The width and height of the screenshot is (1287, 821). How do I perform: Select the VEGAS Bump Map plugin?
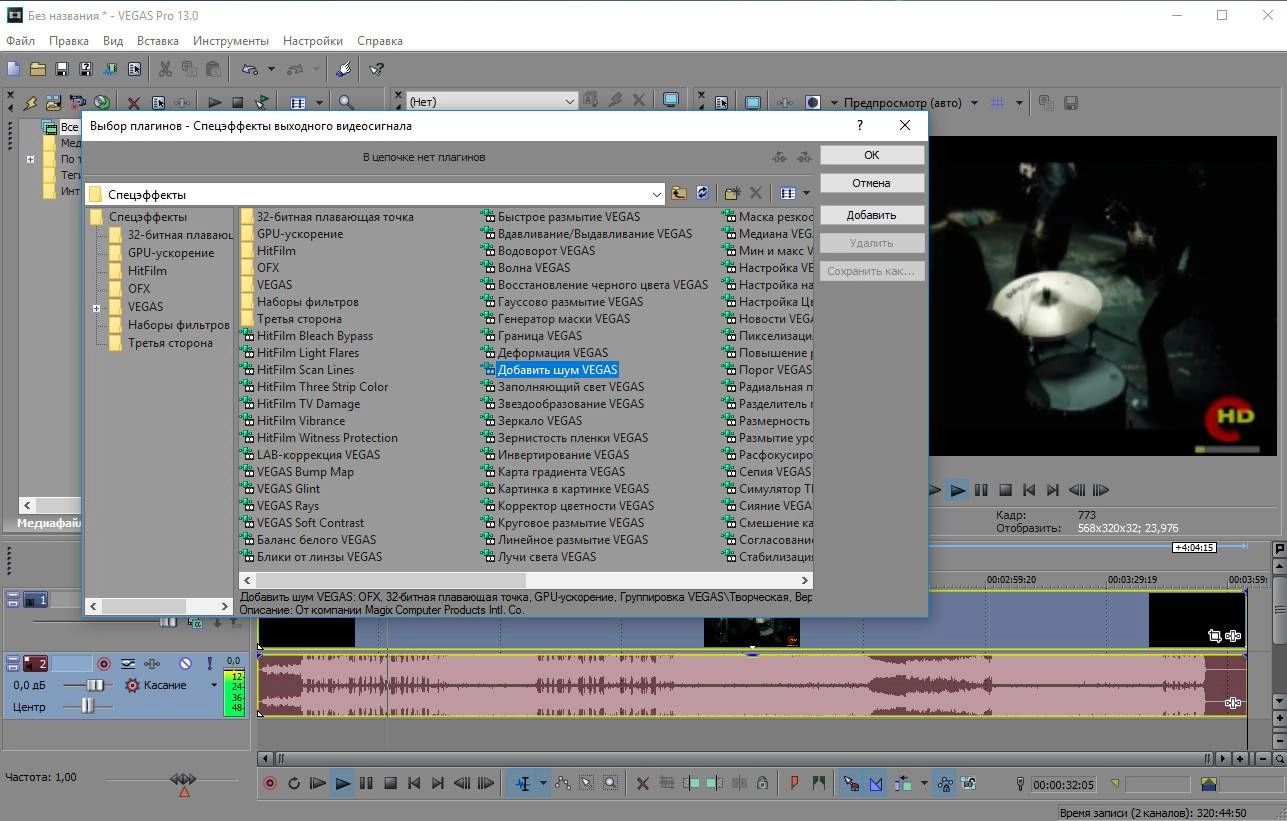coord(305,472)
